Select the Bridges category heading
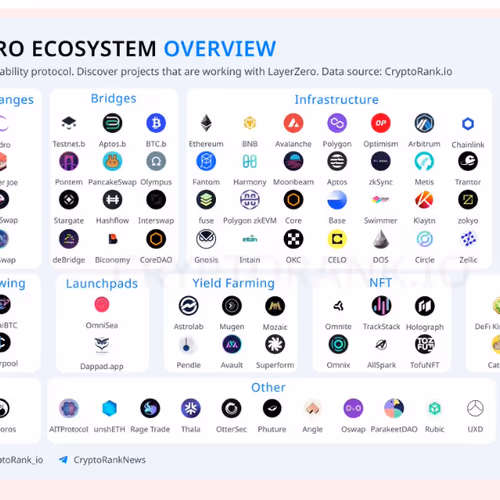The image size is (500, 500). (x=114, y=98)
